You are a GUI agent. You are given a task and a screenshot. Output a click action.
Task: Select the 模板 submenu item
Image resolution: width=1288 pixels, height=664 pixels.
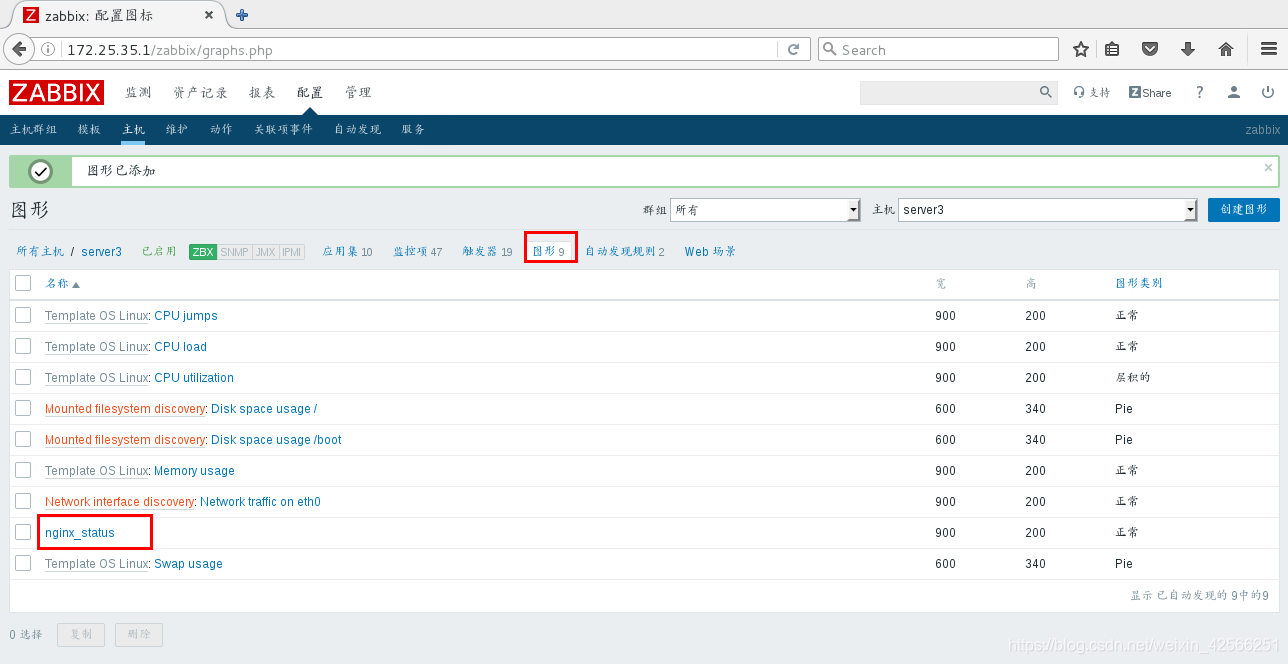89,130
